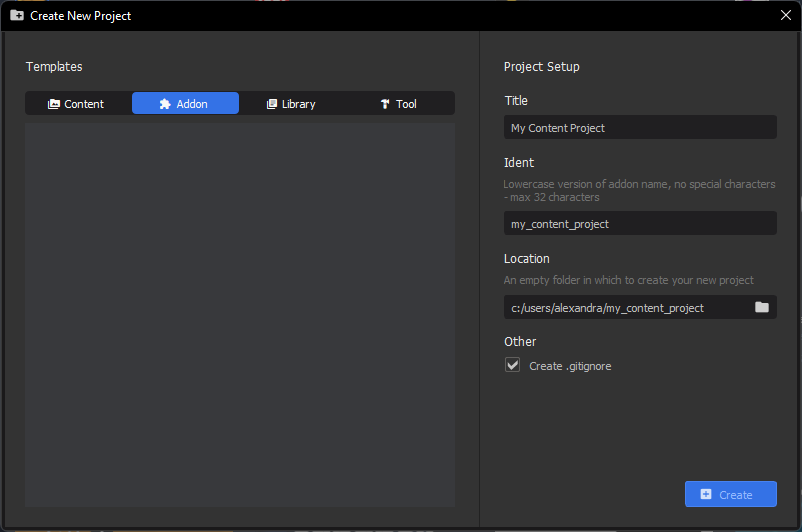Screen dimensions: 802x532
Task: Close the Create New Project dialog
Action: [x=785, y=15]
